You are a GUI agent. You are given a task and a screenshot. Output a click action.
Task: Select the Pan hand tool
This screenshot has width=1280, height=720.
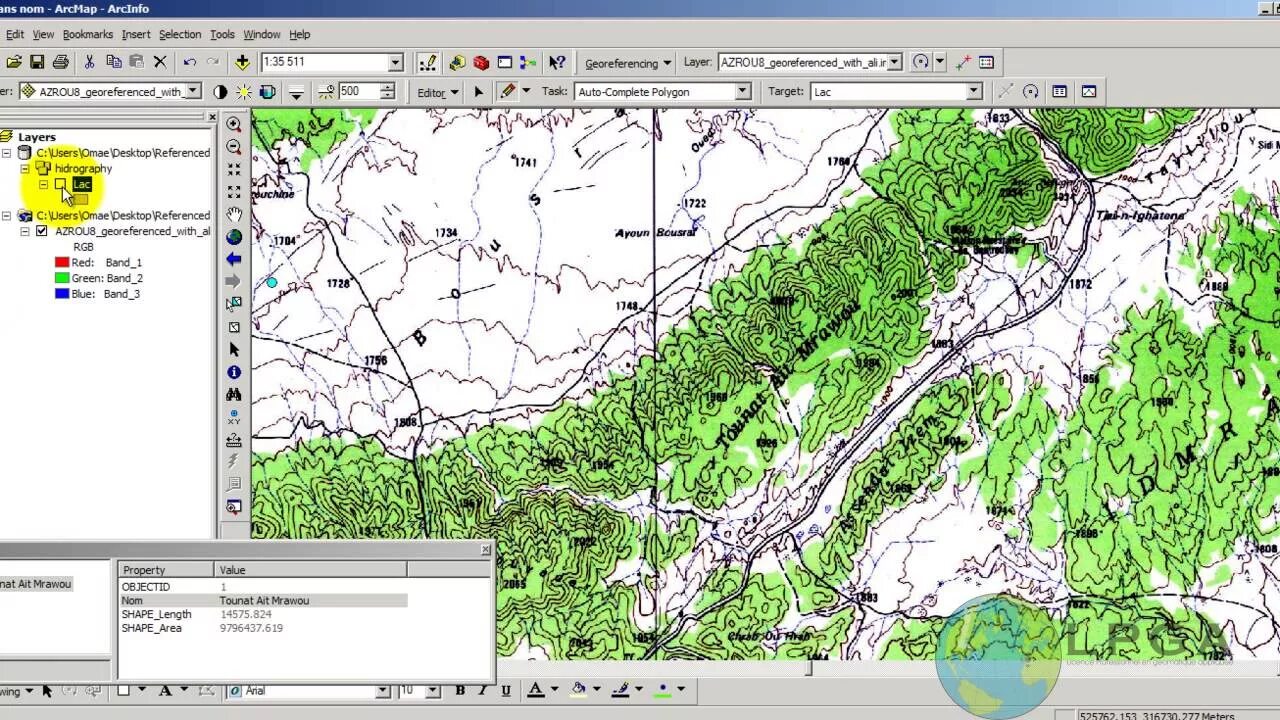pos(234,214)
